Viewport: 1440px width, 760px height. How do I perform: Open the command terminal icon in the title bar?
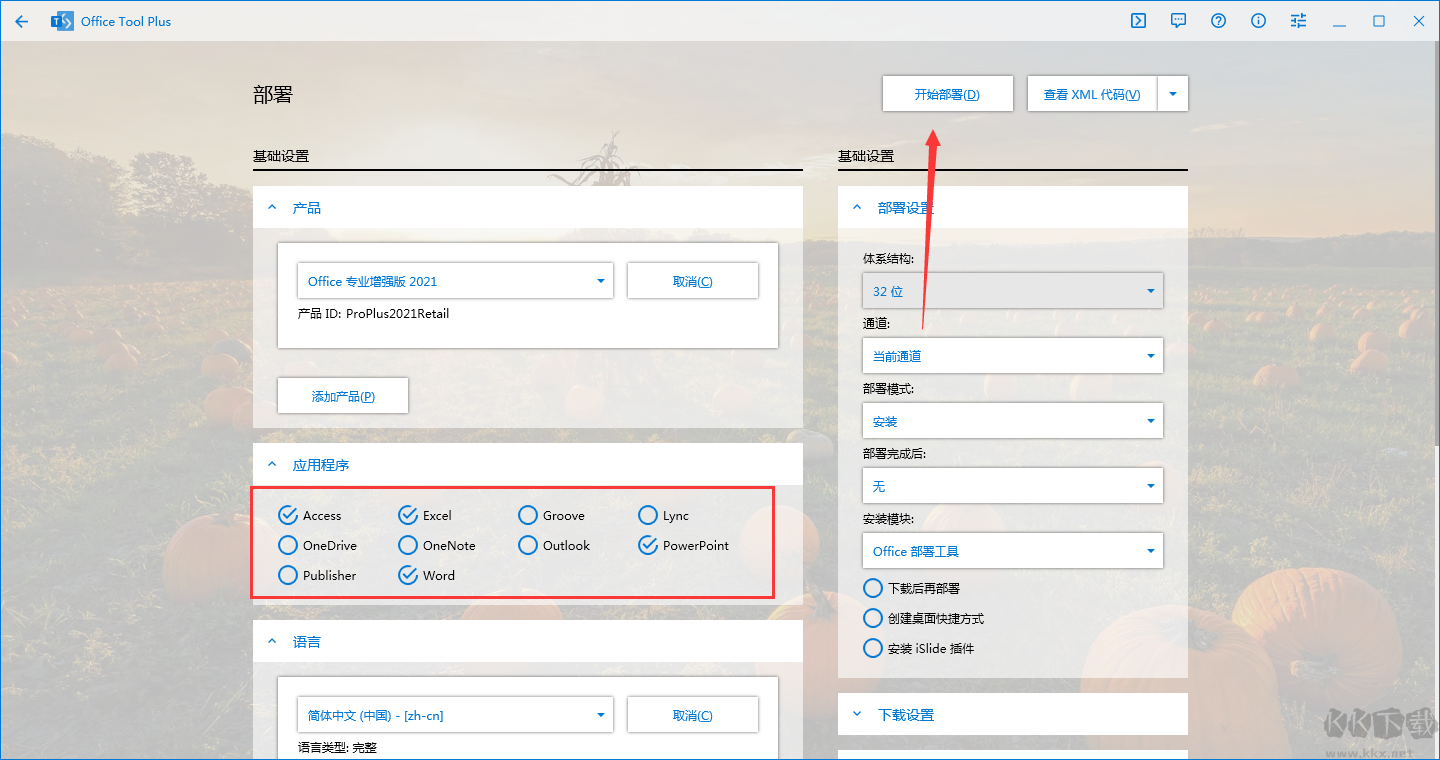[x=1138, y=20]
